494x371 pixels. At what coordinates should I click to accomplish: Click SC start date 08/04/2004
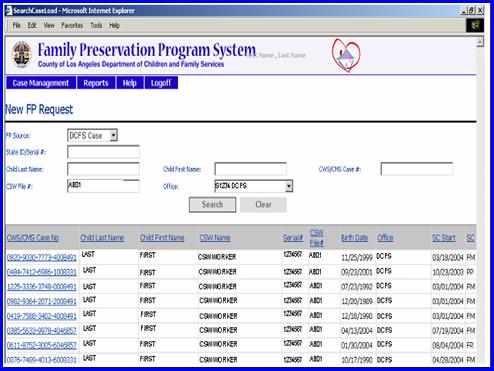pos(448,345)
